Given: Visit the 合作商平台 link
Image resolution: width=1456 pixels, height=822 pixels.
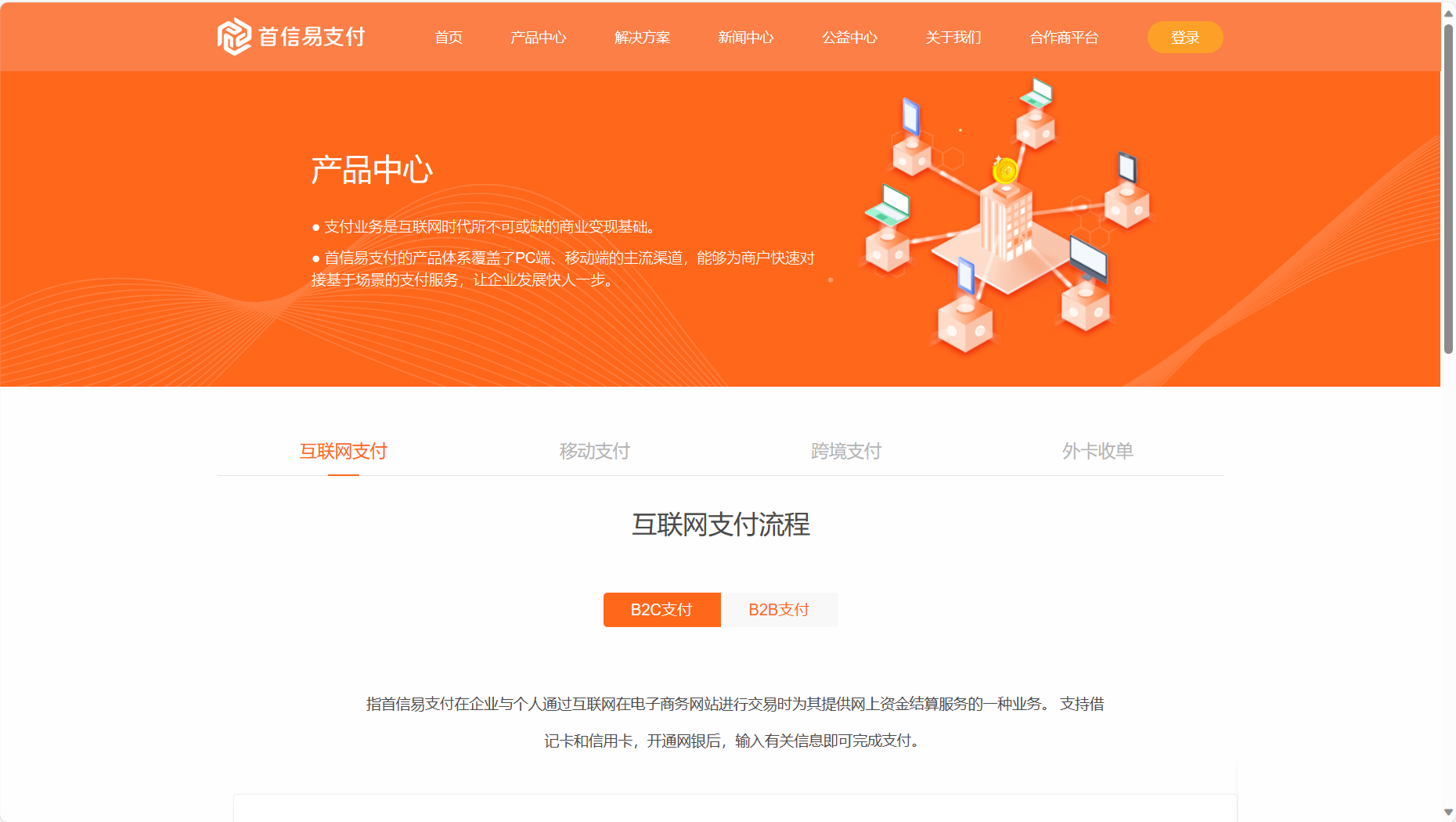Looking at the screenshot, I should (x=1064, y=38).
